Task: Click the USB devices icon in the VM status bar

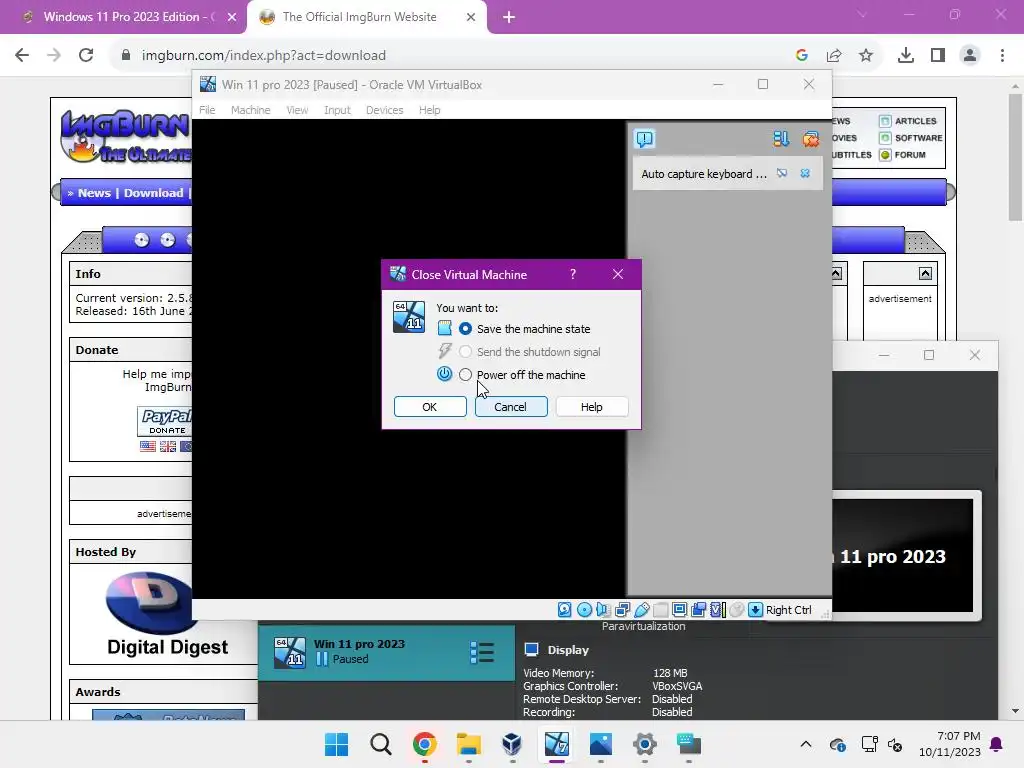Action: tap(641, 609)
